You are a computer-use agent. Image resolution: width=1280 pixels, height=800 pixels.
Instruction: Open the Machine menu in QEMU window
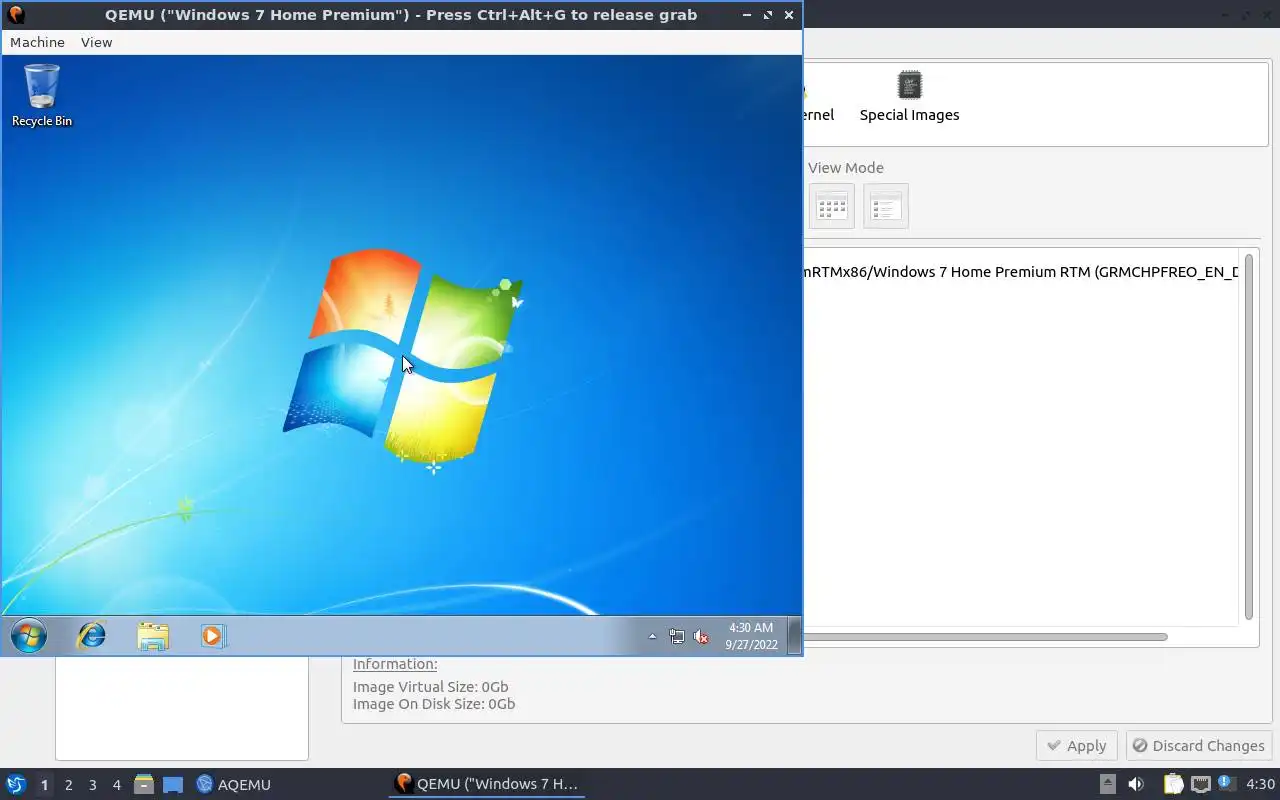click(37, 42)
